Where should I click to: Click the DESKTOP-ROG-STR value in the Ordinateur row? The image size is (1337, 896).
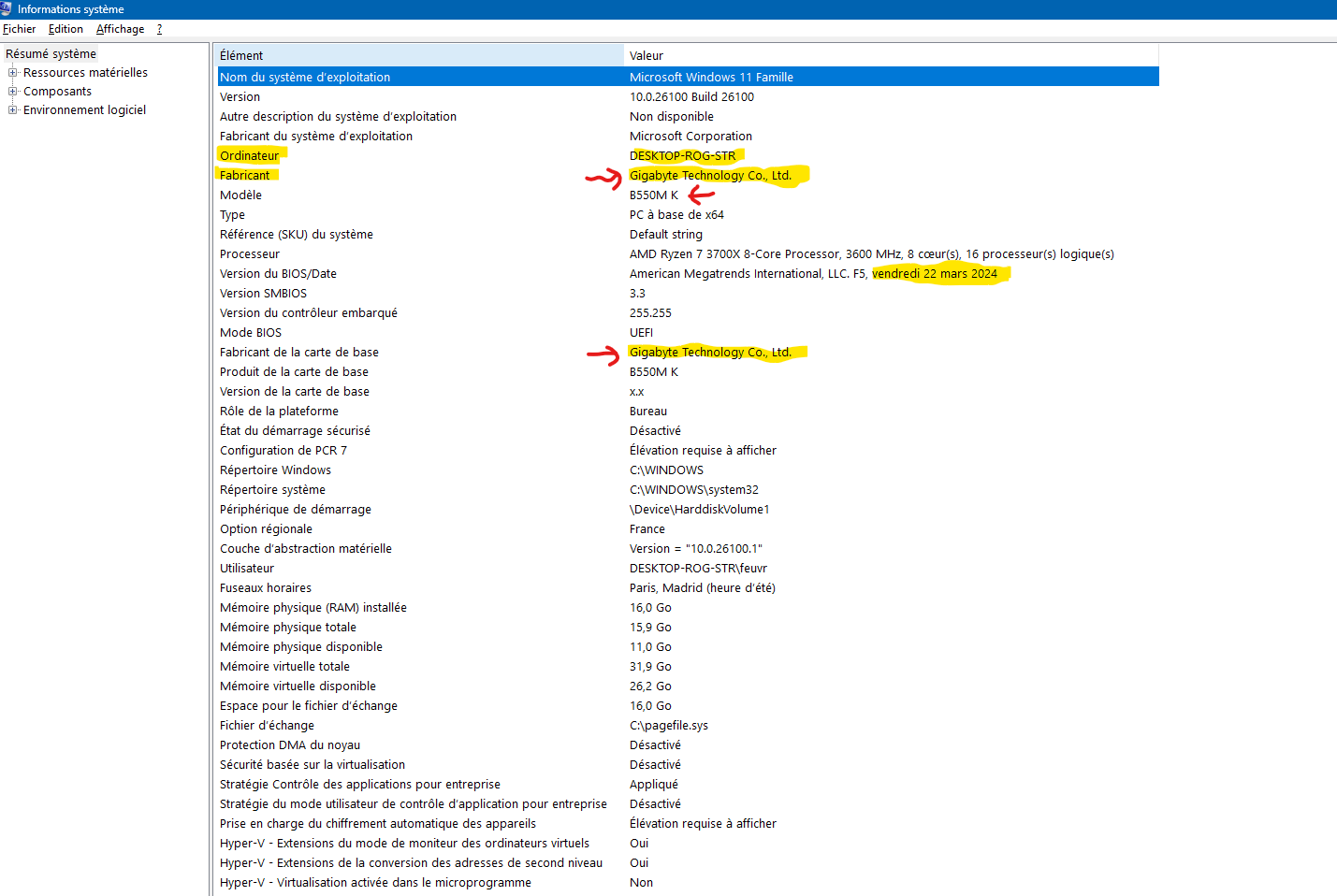[683, 156]
